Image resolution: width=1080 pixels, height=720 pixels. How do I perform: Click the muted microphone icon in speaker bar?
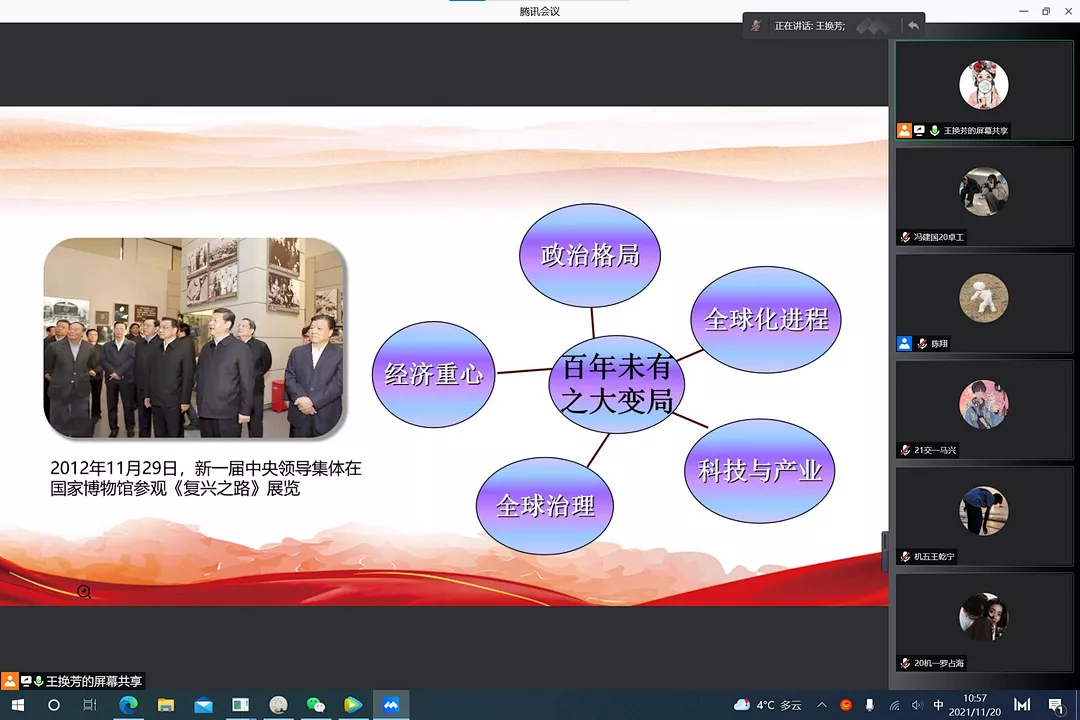click(757, 26)
